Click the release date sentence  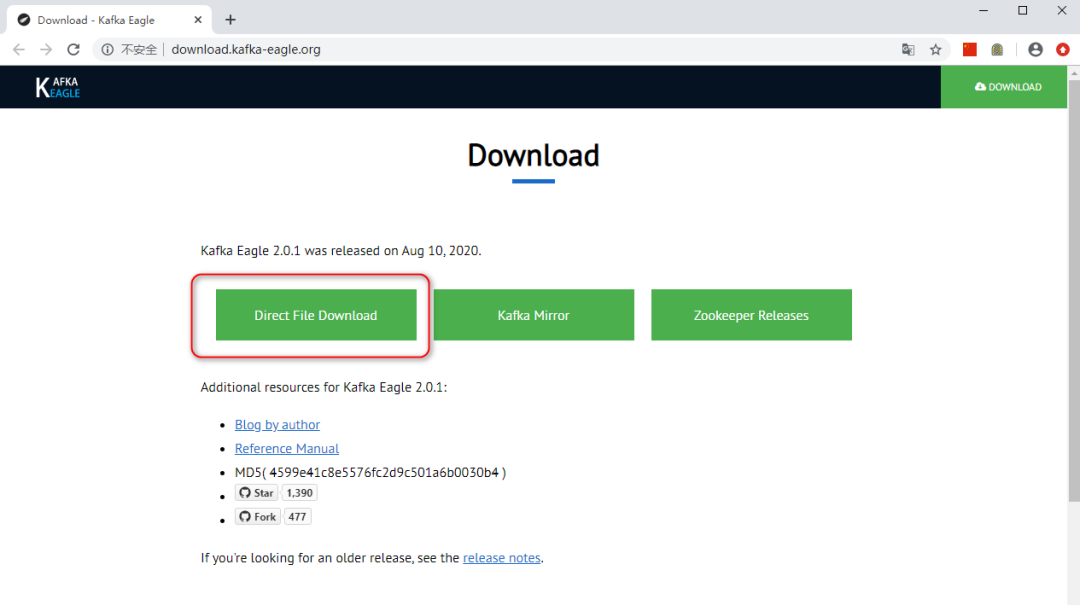(341, 251)
